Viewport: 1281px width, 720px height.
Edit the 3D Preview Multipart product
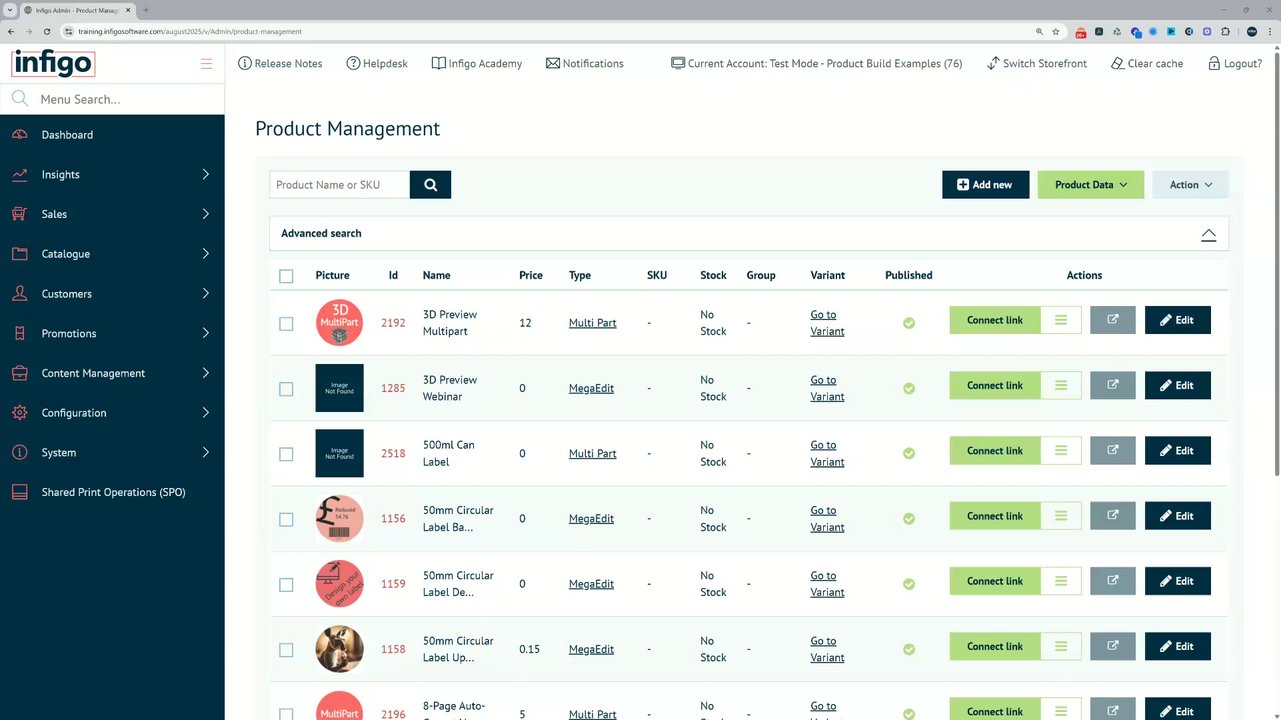[1177, 320]
